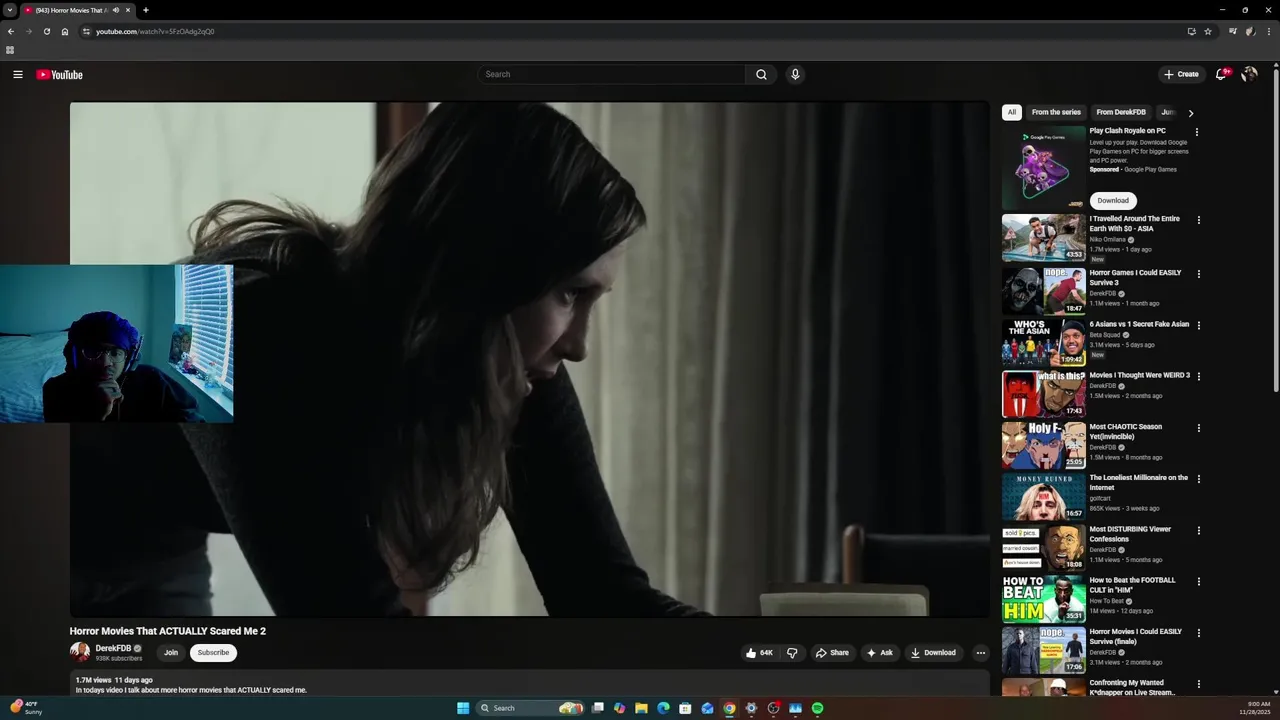1280x720 pixels.
Task: Click the Windows taskbar search box
Action: tap(530, 708)
